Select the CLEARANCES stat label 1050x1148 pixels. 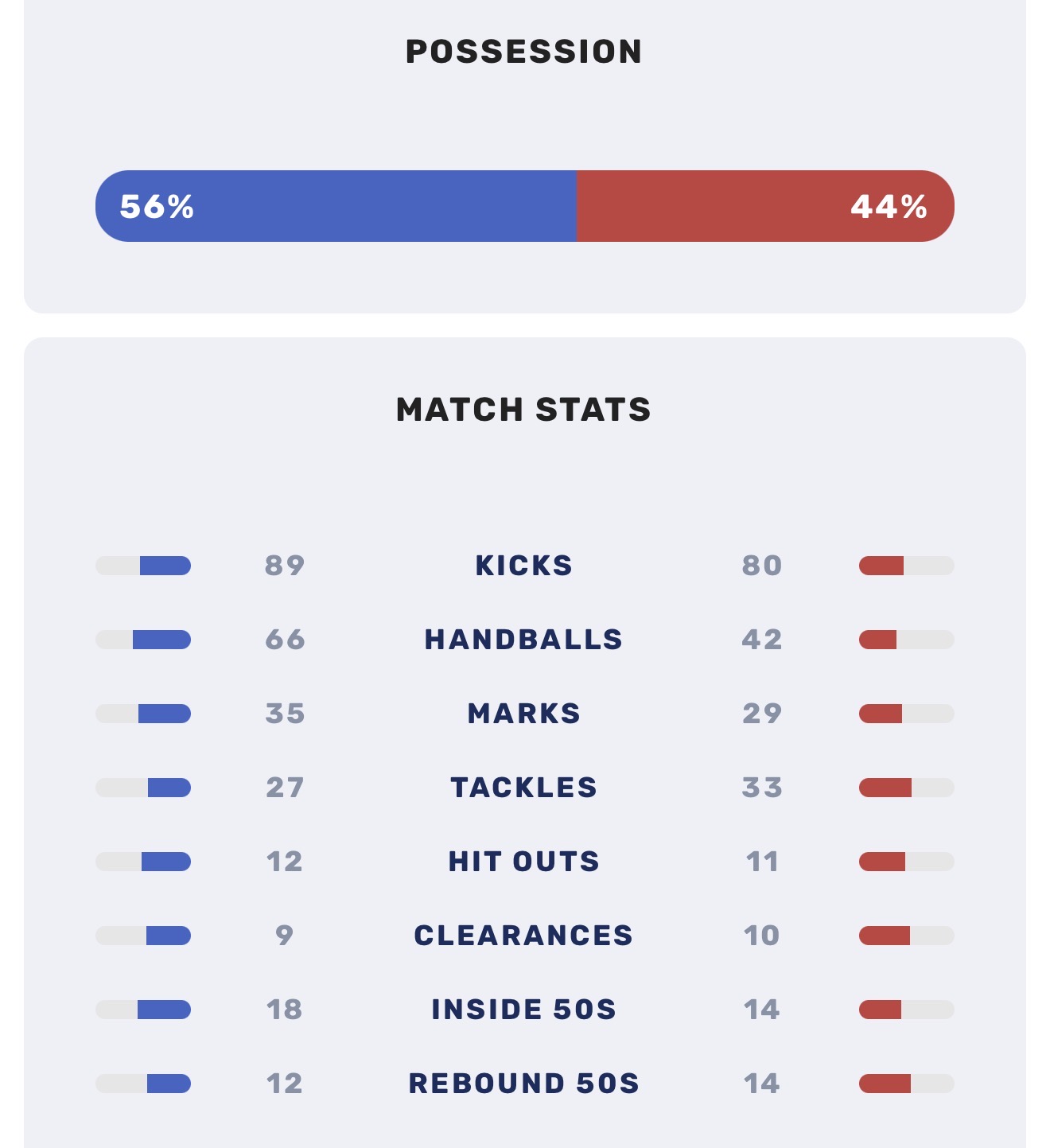tap(524, 936)
